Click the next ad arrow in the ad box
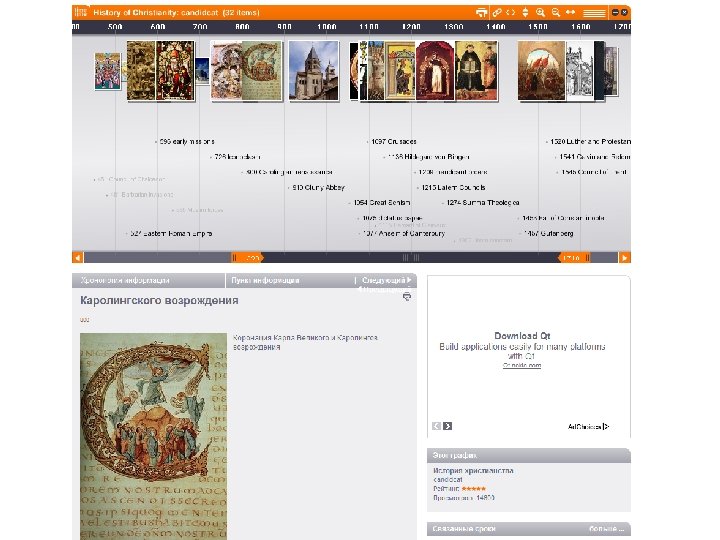 tap(448, 426)
